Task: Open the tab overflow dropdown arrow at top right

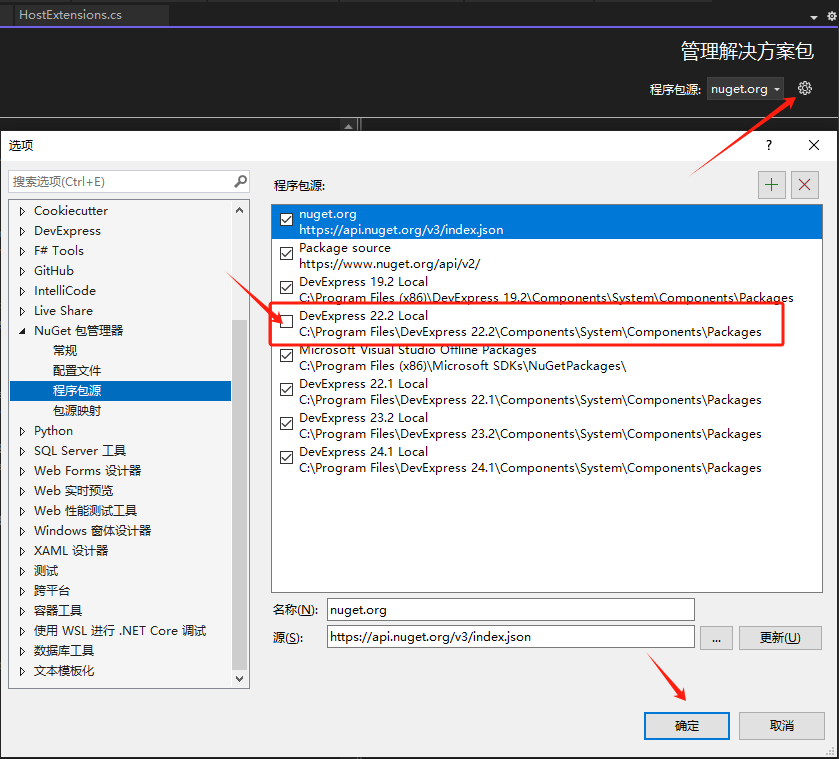Action: [x=813, y=17]
